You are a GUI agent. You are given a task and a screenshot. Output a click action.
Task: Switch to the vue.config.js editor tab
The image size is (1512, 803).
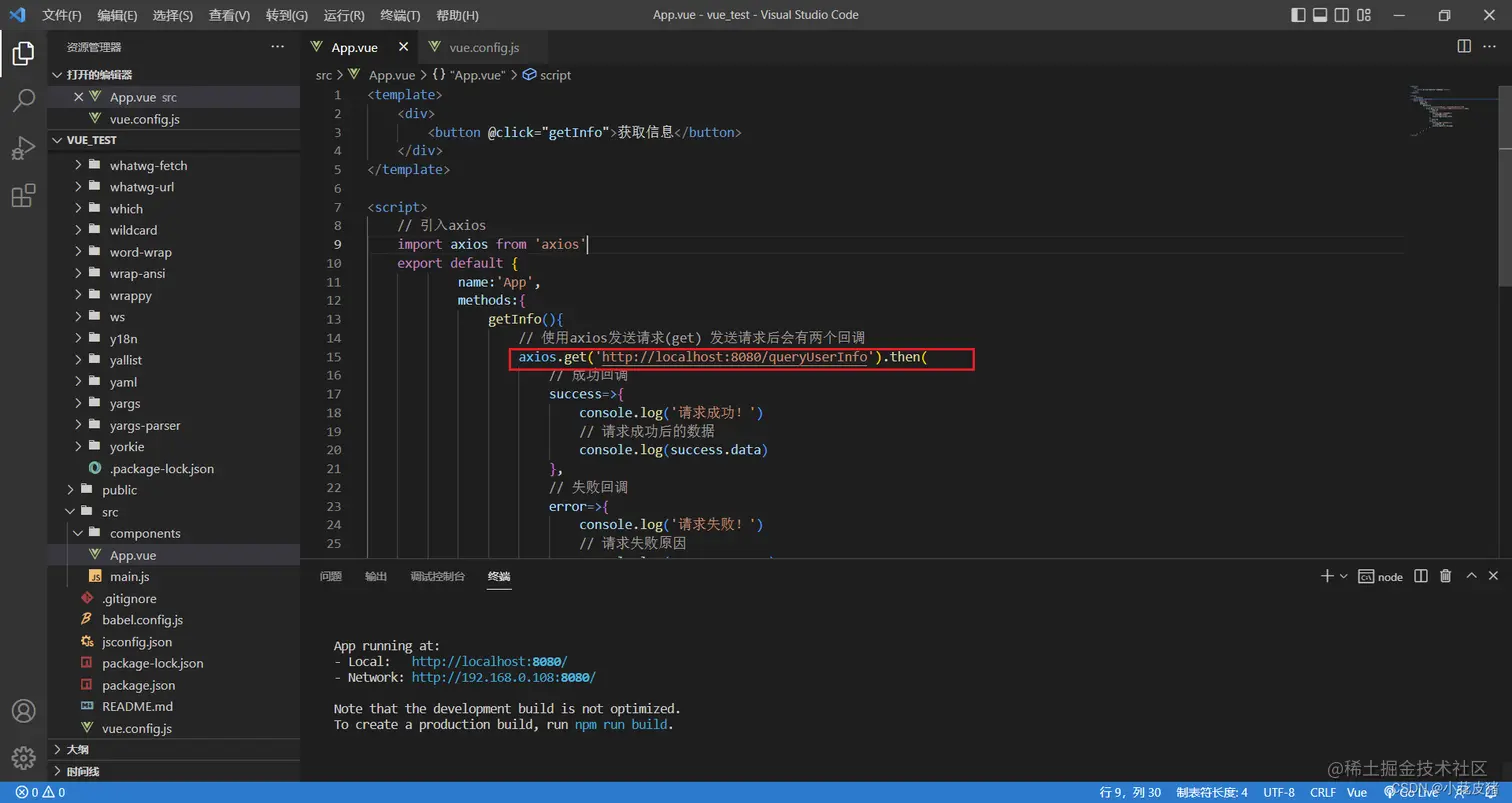pos(484,47)
